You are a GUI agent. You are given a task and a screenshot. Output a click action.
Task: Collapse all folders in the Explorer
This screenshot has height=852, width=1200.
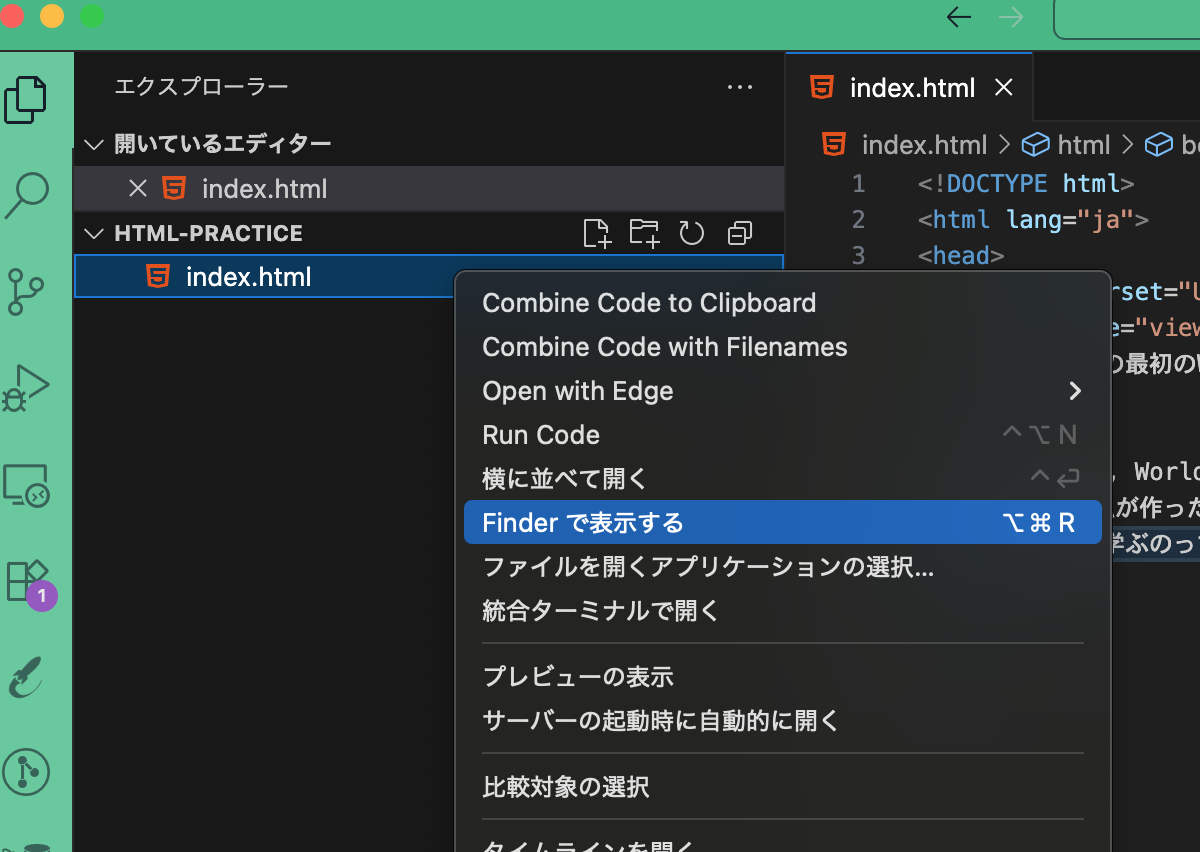(739, 233)
